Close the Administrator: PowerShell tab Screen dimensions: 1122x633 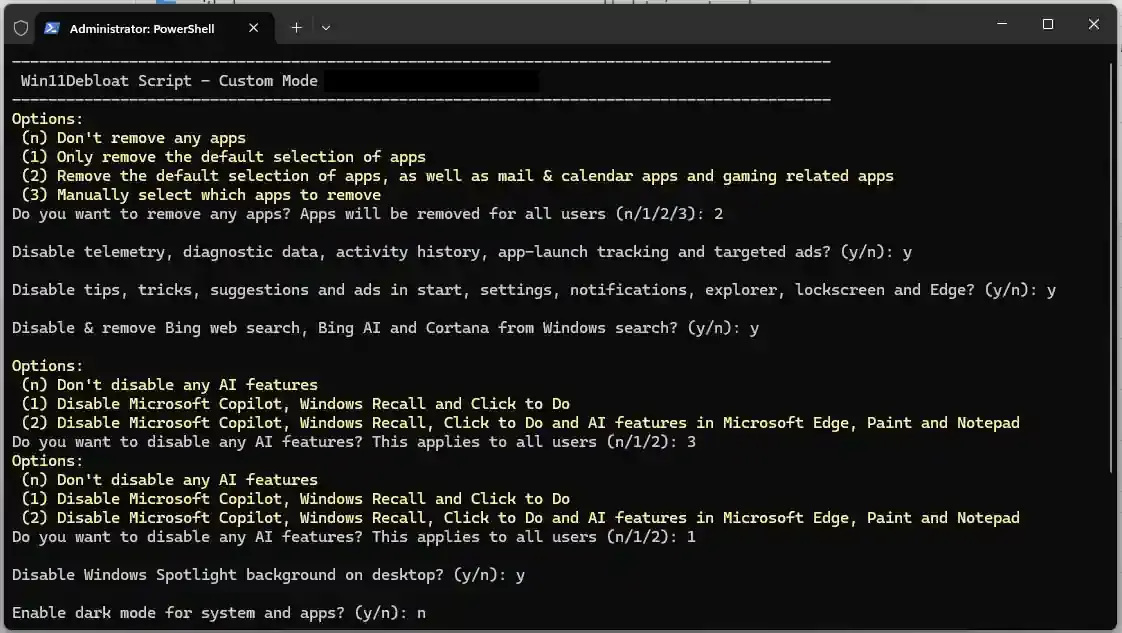pyautogui.click(x=254, y=28)
